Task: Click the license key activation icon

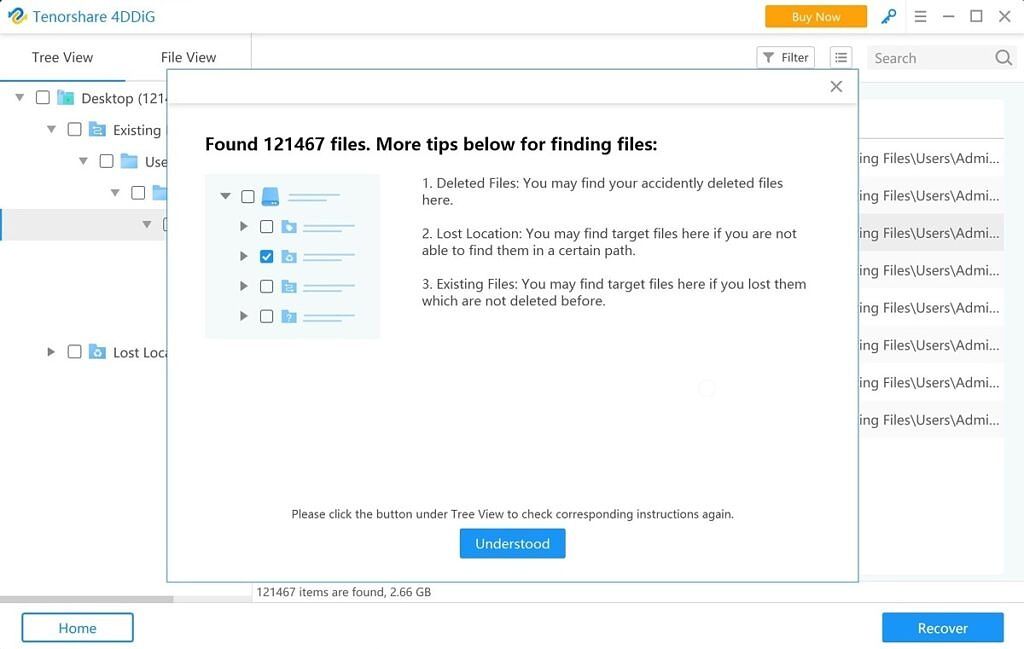Action: click(x=888, y=16)
